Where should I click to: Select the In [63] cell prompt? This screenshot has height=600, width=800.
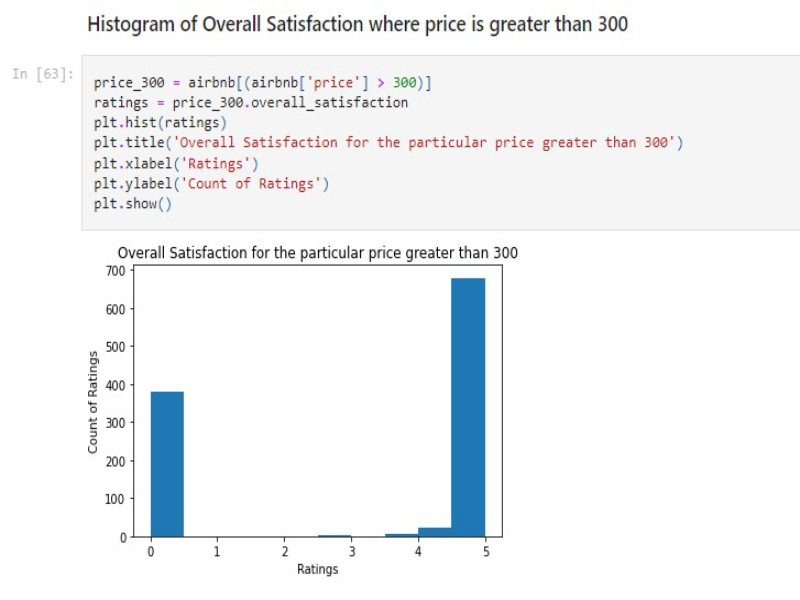43,74
